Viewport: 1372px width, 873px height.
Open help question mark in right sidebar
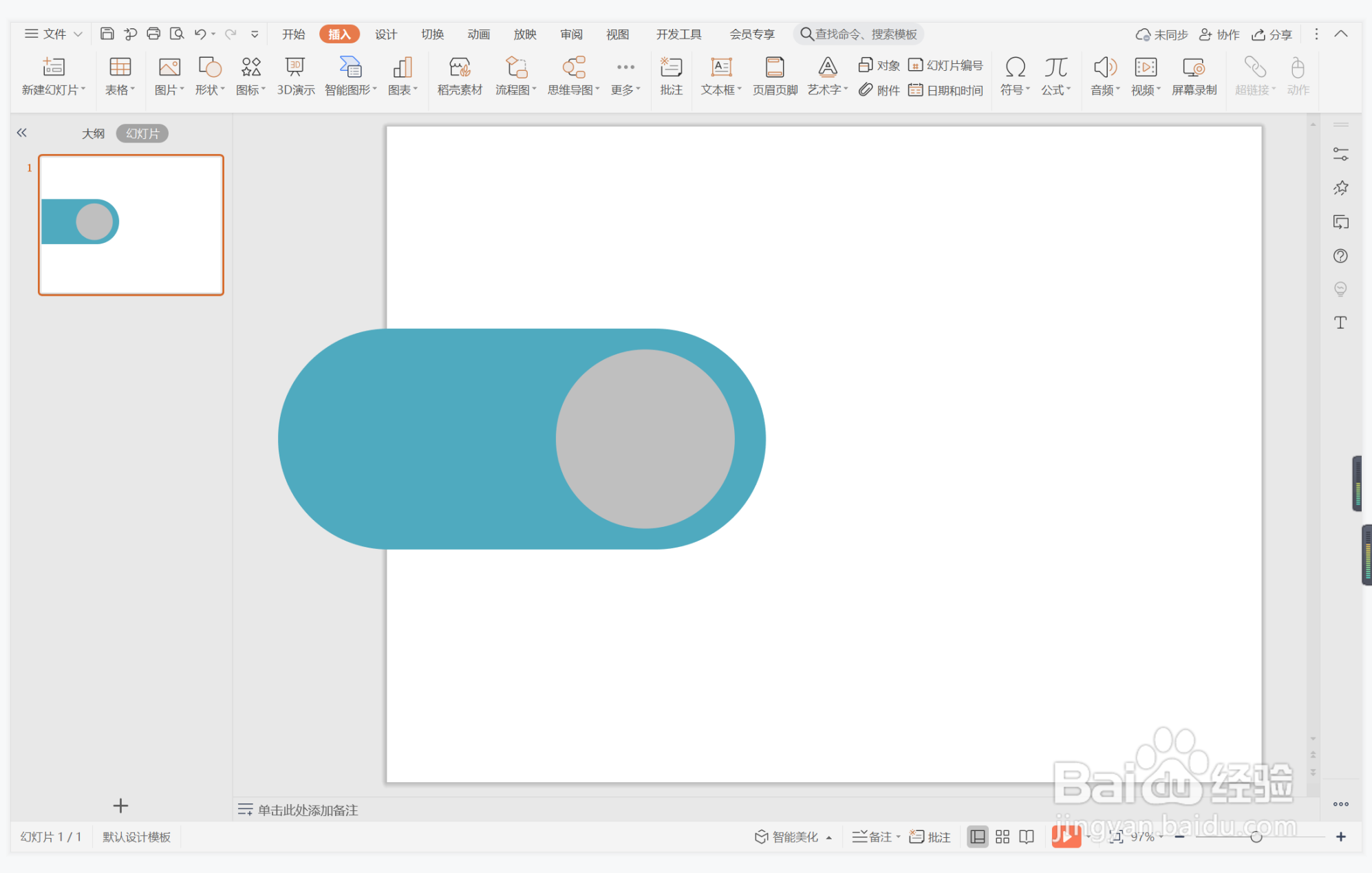click(1340, 256)
